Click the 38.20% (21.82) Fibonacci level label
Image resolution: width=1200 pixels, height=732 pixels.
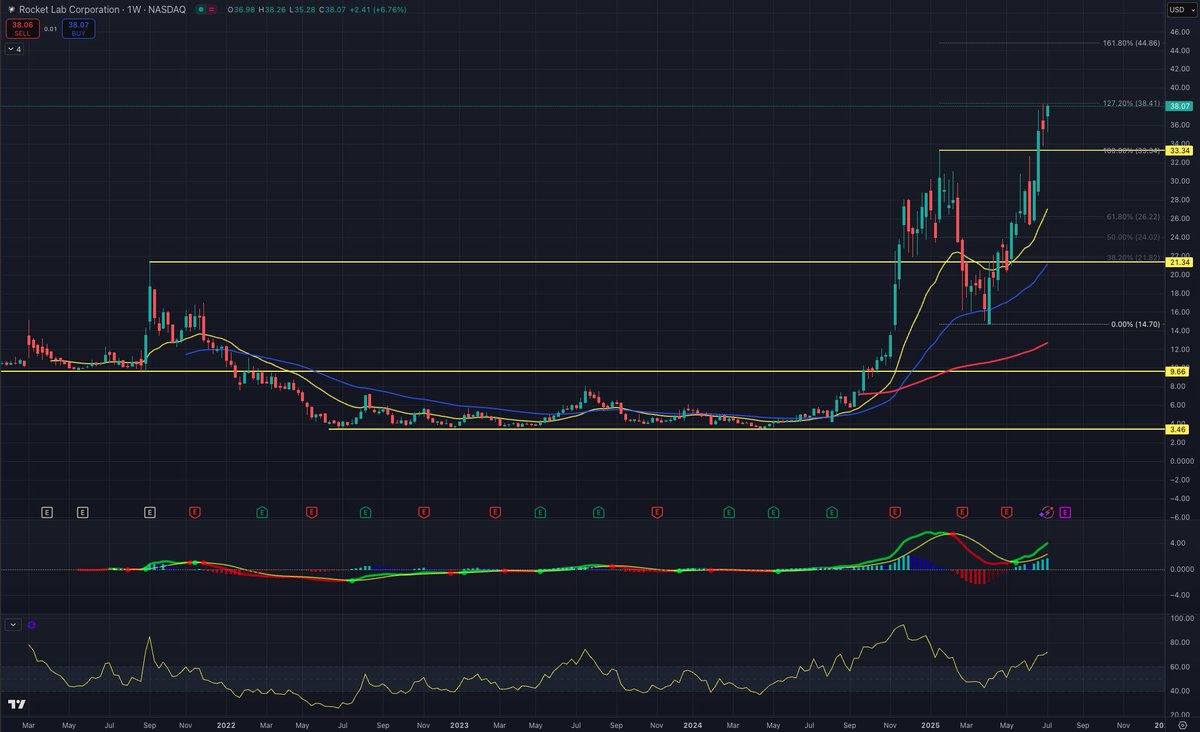[1132, 258]
